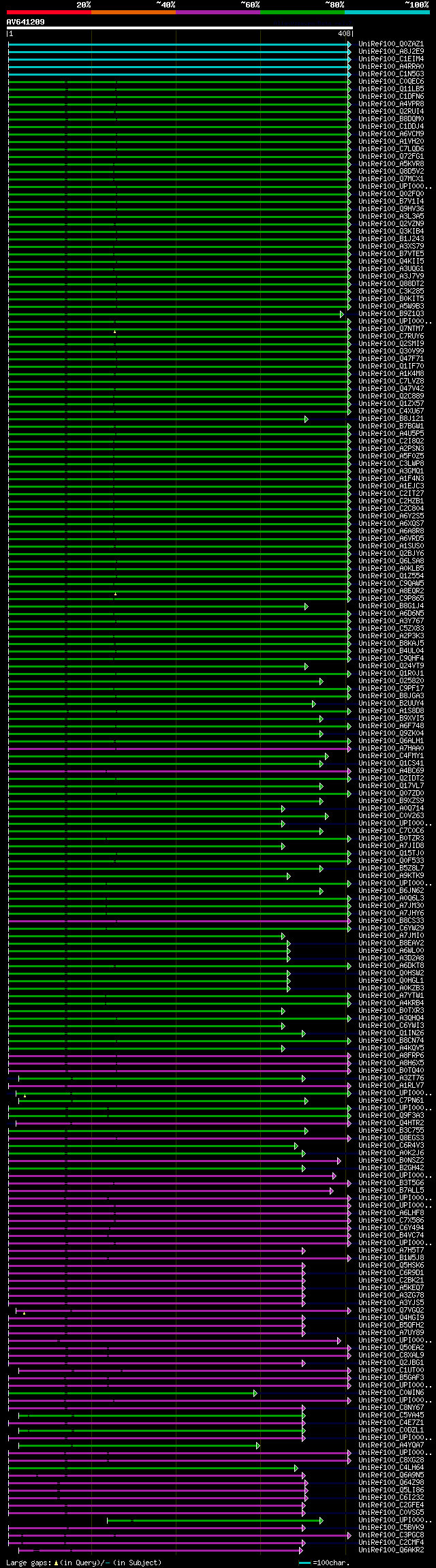Click arrowhead of UniRef100_B7ALL5 alignment
The image size is (436, 1568).
(332, 1191)
